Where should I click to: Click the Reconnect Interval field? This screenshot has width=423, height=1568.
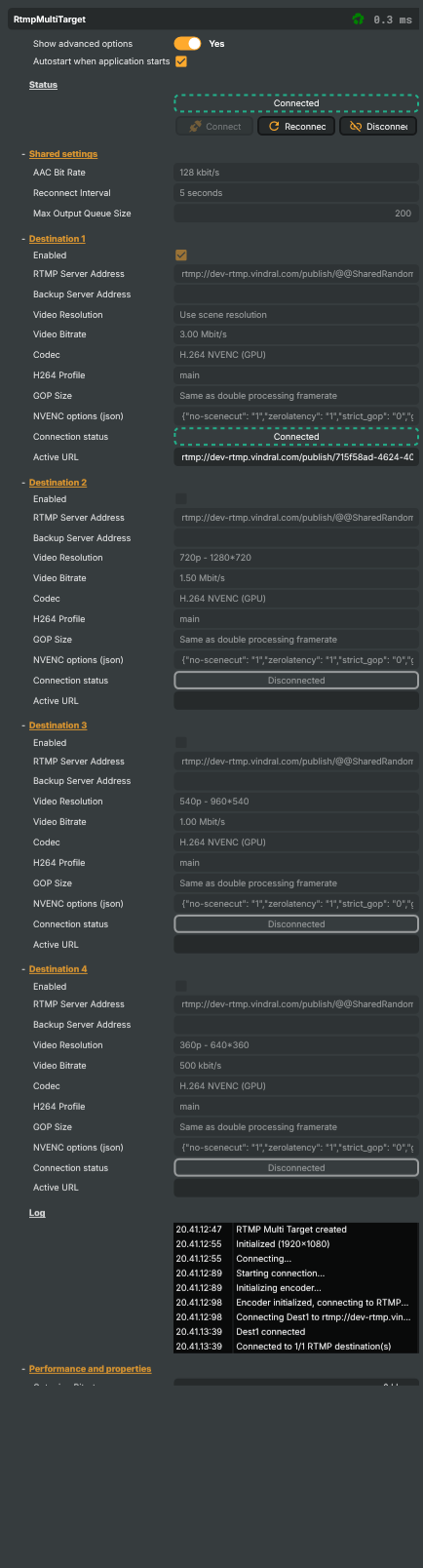[x=296, y=193]
